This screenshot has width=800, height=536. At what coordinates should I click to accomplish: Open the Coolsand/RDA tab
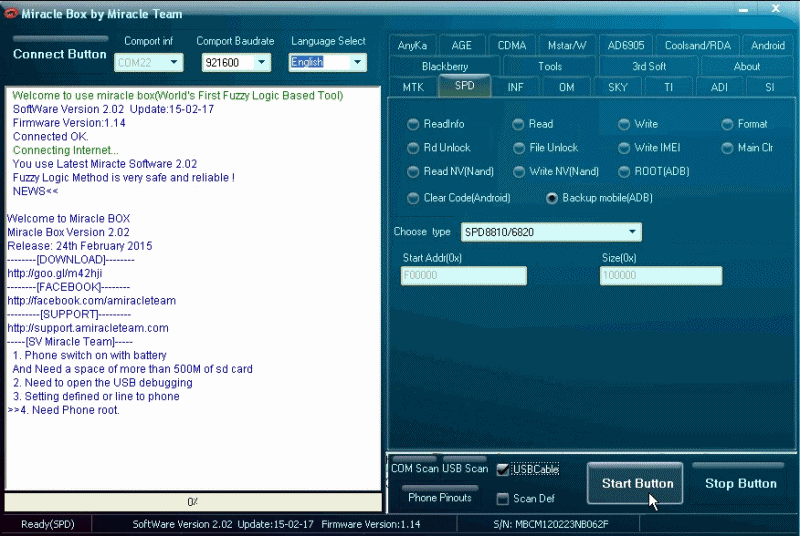click(697, 45)
